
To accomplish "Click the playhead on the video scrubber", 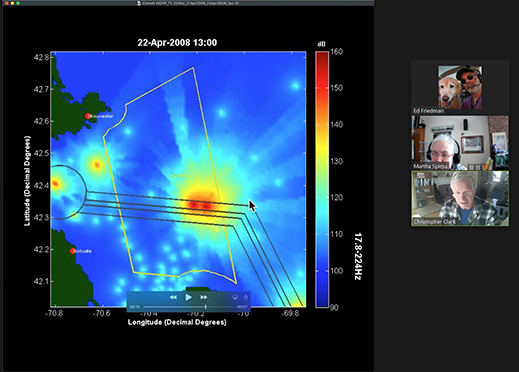I will pyautogui.click(x=206, y=307).
